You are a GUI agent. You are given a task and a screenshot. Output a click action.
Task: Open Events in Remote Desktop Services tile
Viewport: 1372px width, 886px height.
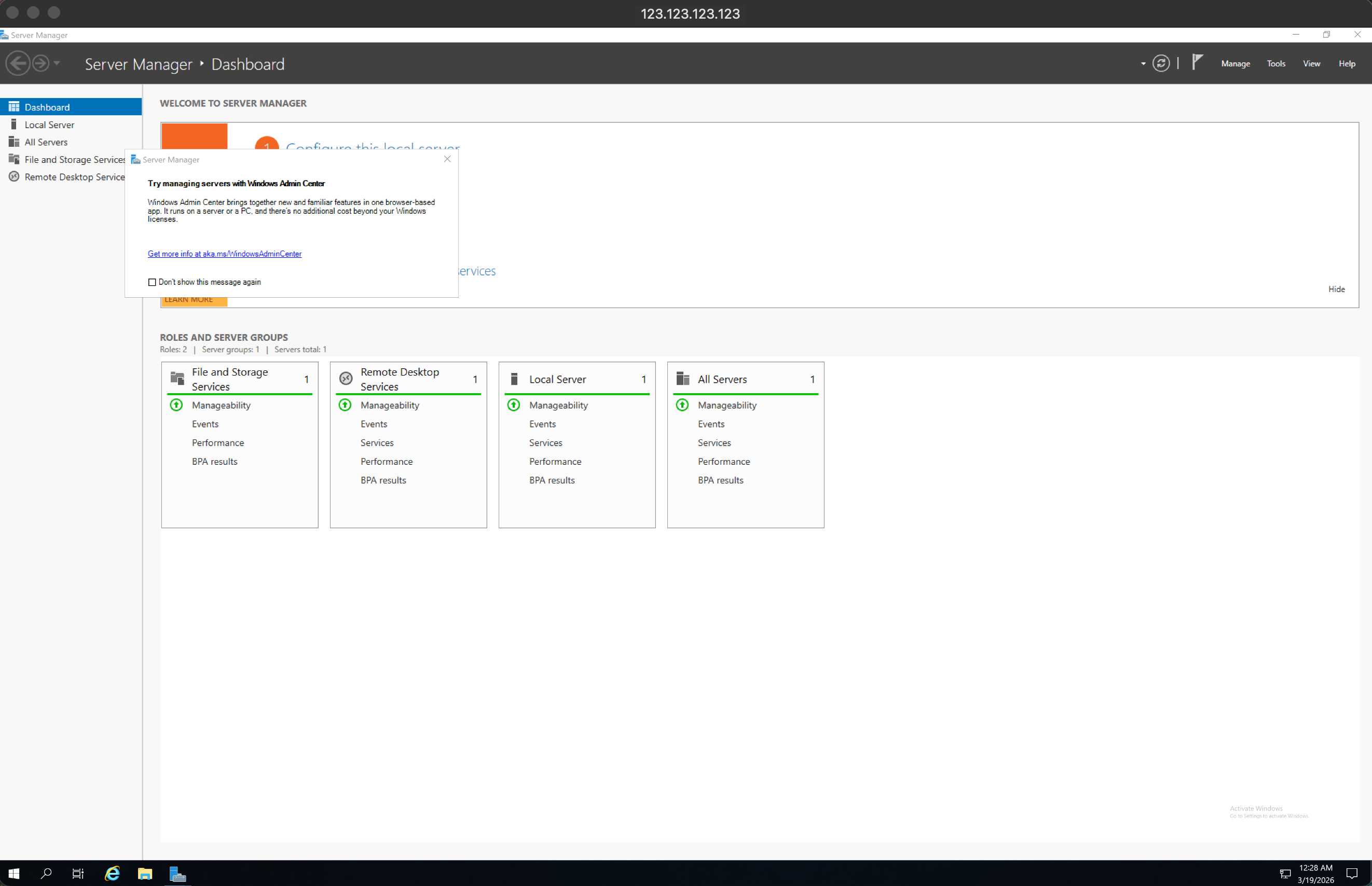[374, 424]
